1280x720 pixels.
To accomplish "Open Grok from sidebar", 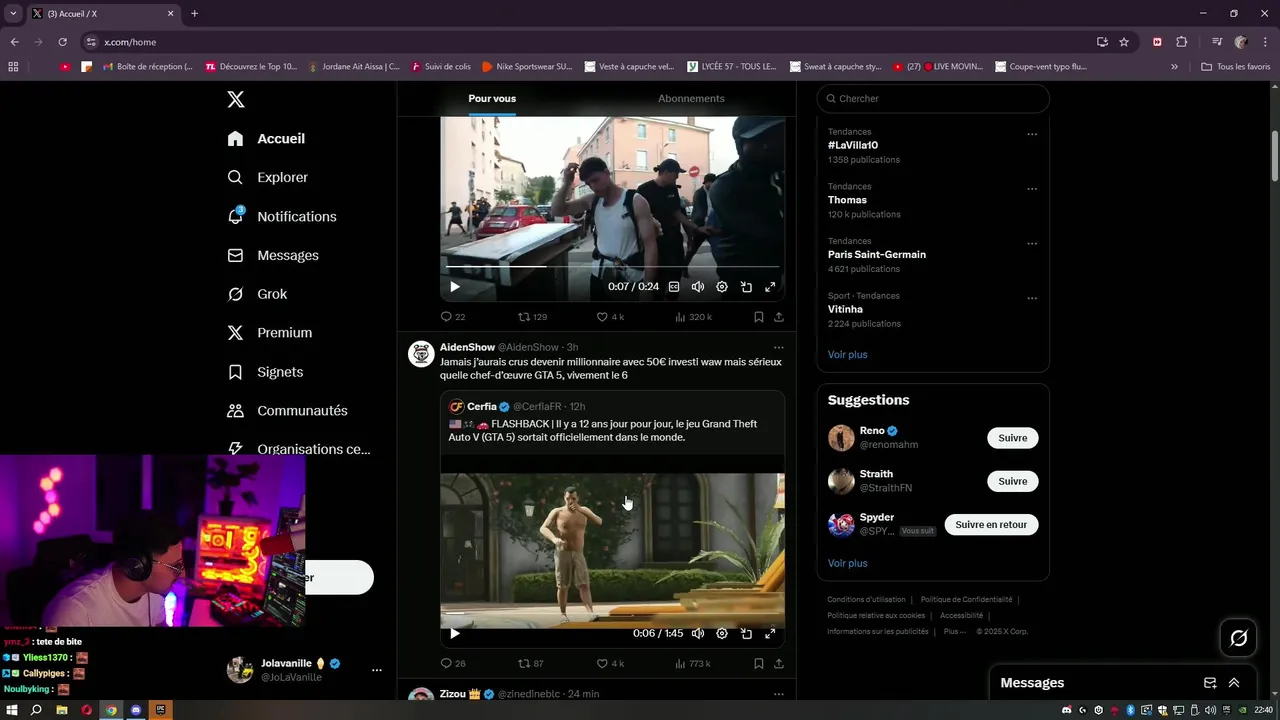I will (x=257, y=294).
